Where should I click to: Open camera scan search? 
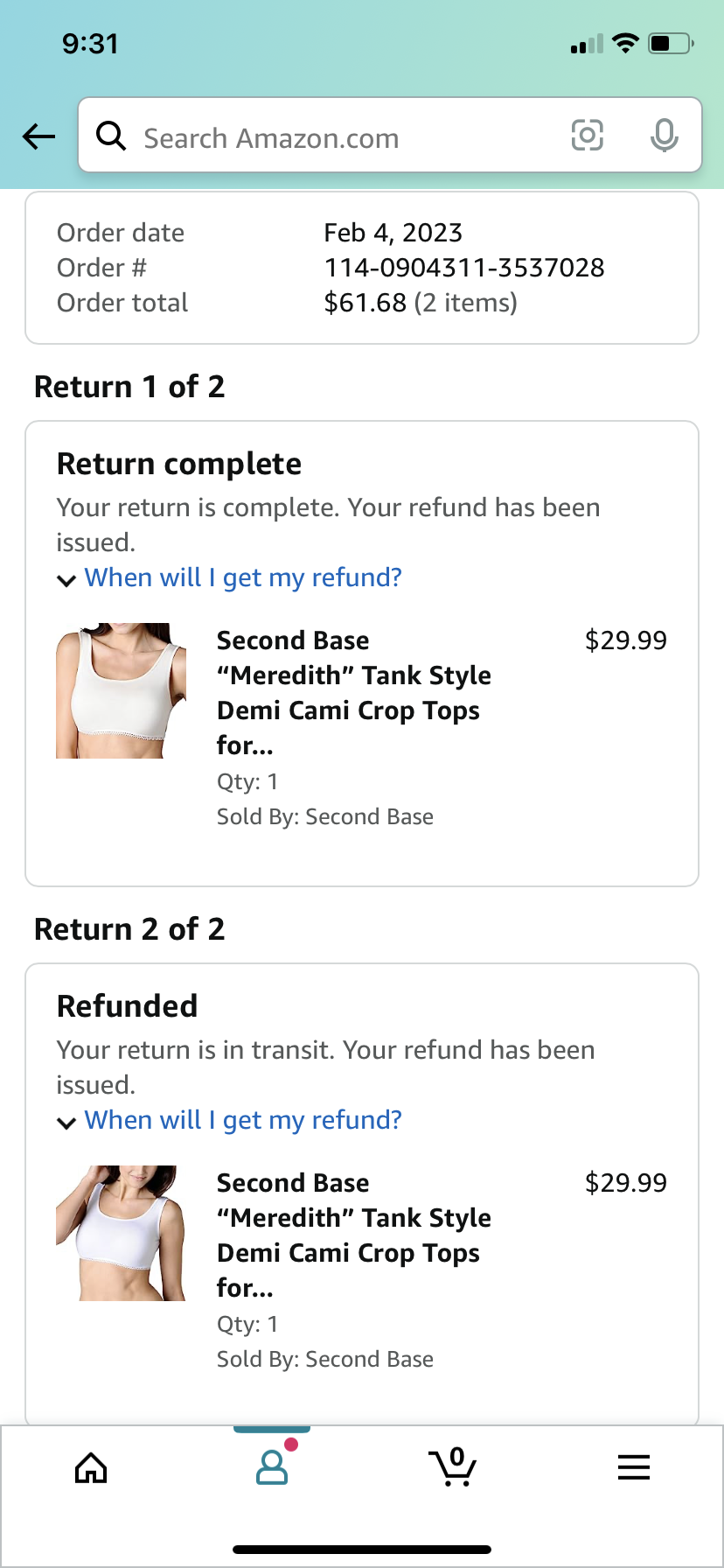[587, 136]
